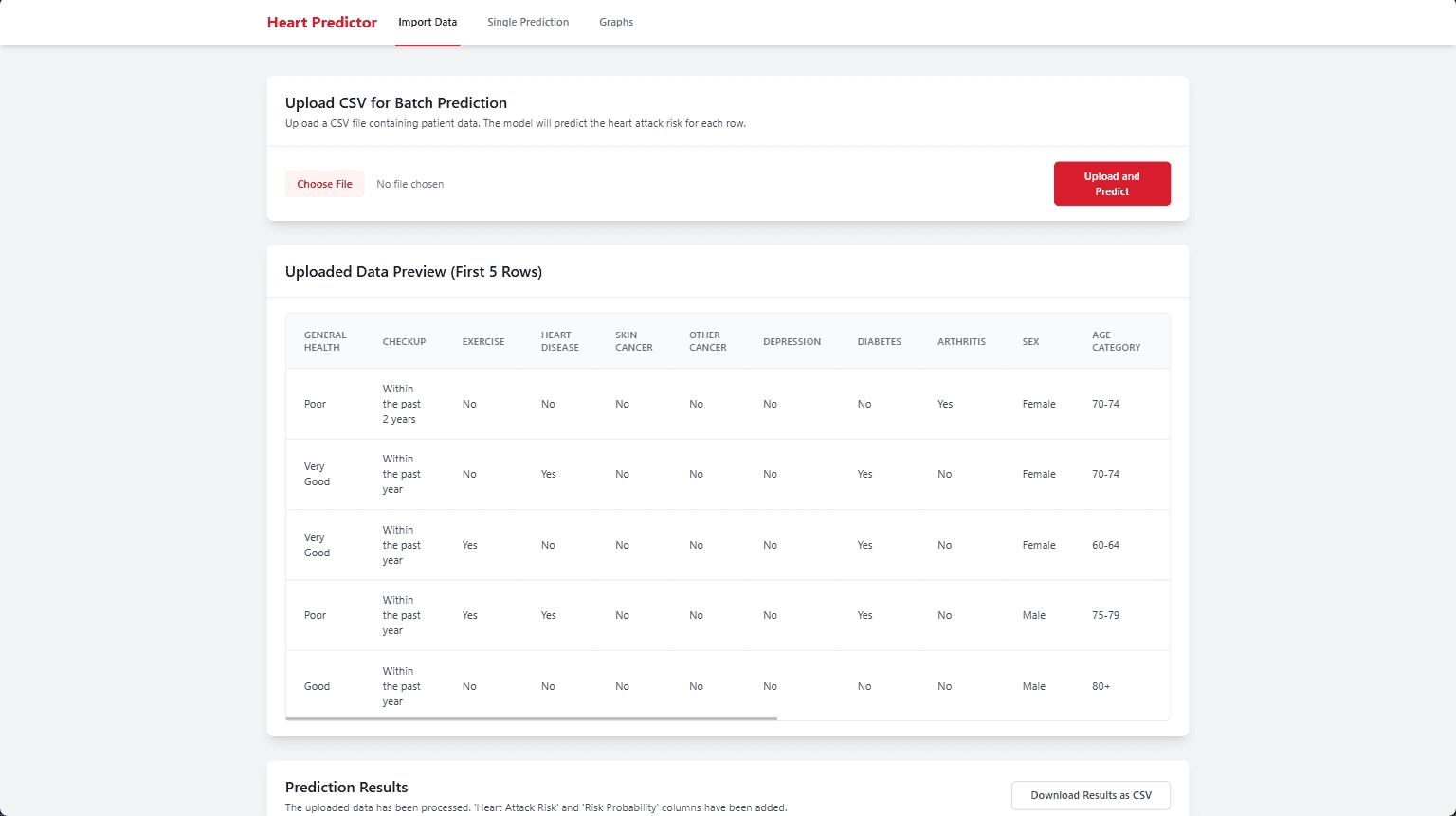The image size is (1456, 816).
Task: Click 'Upload CSV for Batch Prediction' heading
Action: click(396, 103)
